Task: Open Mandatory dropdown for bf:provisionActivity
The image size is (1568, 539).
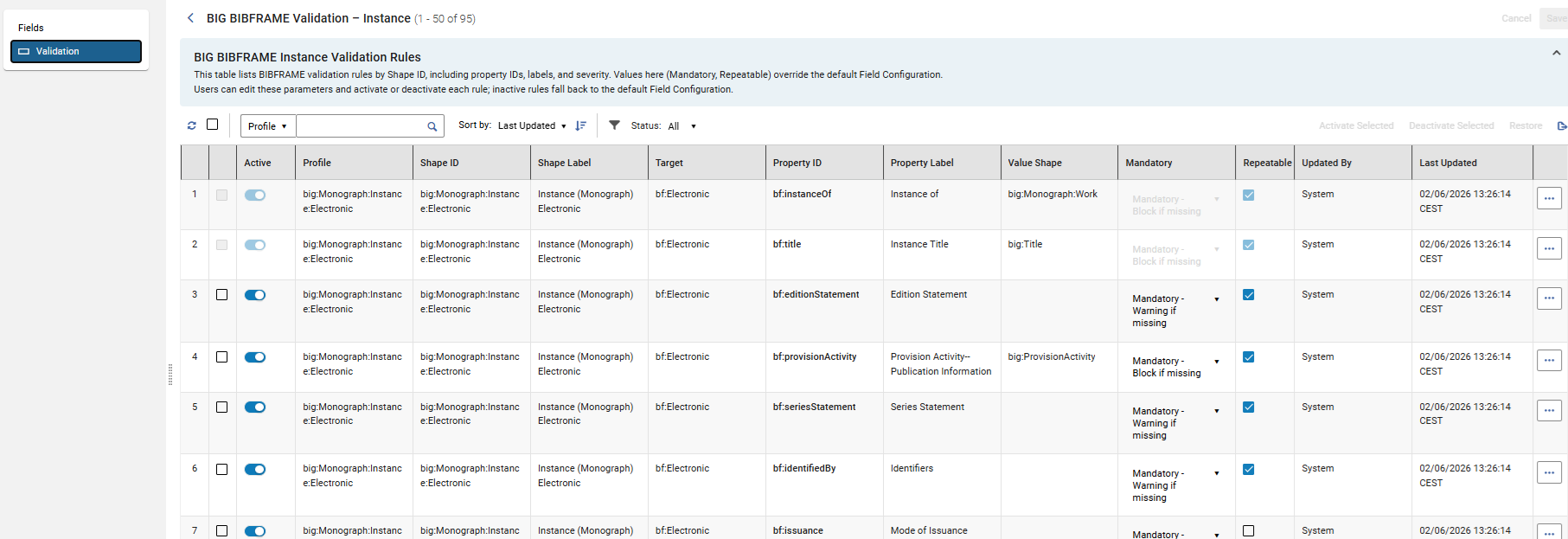Action: tap(1176, 367)
